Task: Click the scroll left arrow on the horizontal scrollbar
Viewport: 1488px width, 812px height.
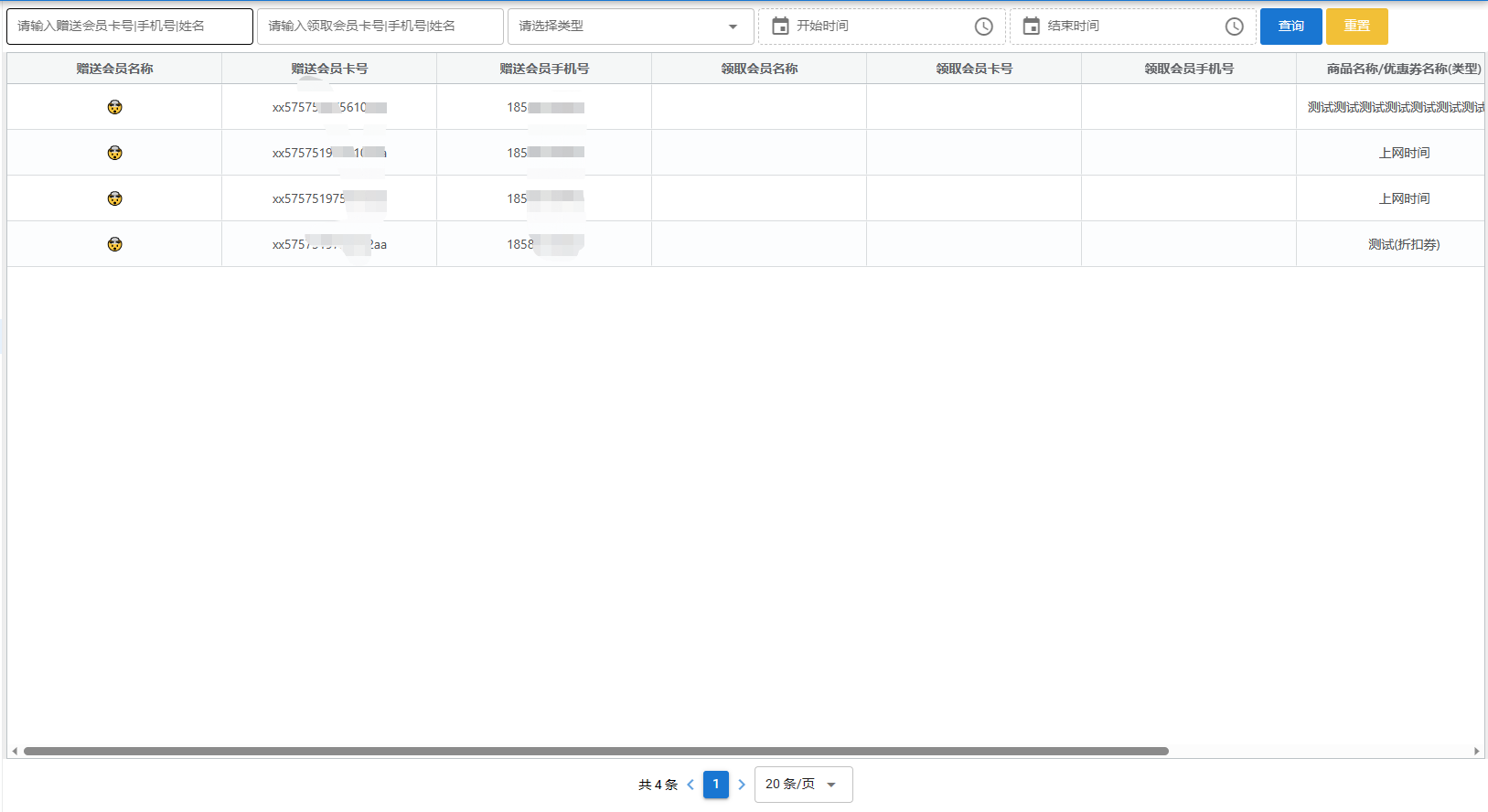Action: pyautogui.click(x=14, y=752)
